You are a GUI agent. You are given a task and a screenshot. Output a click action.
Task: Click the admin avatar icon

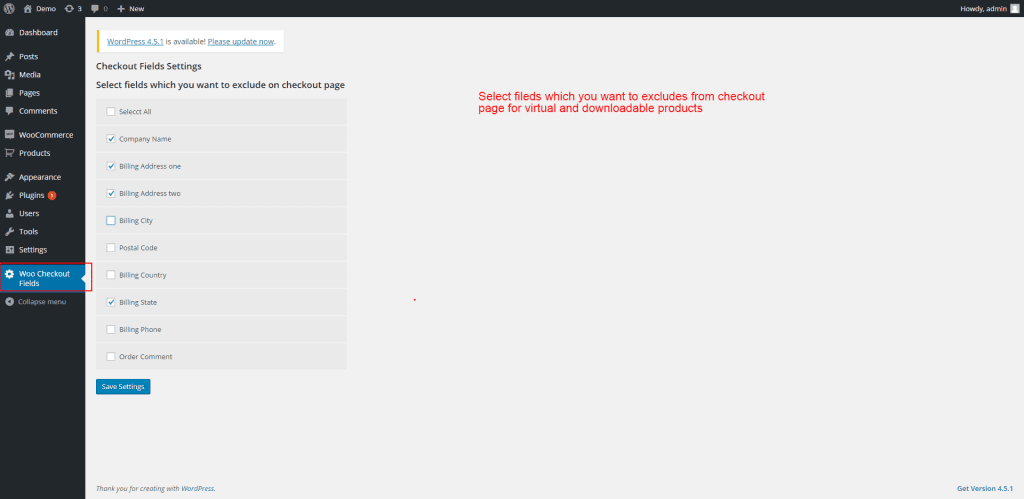click(1014, 8)
